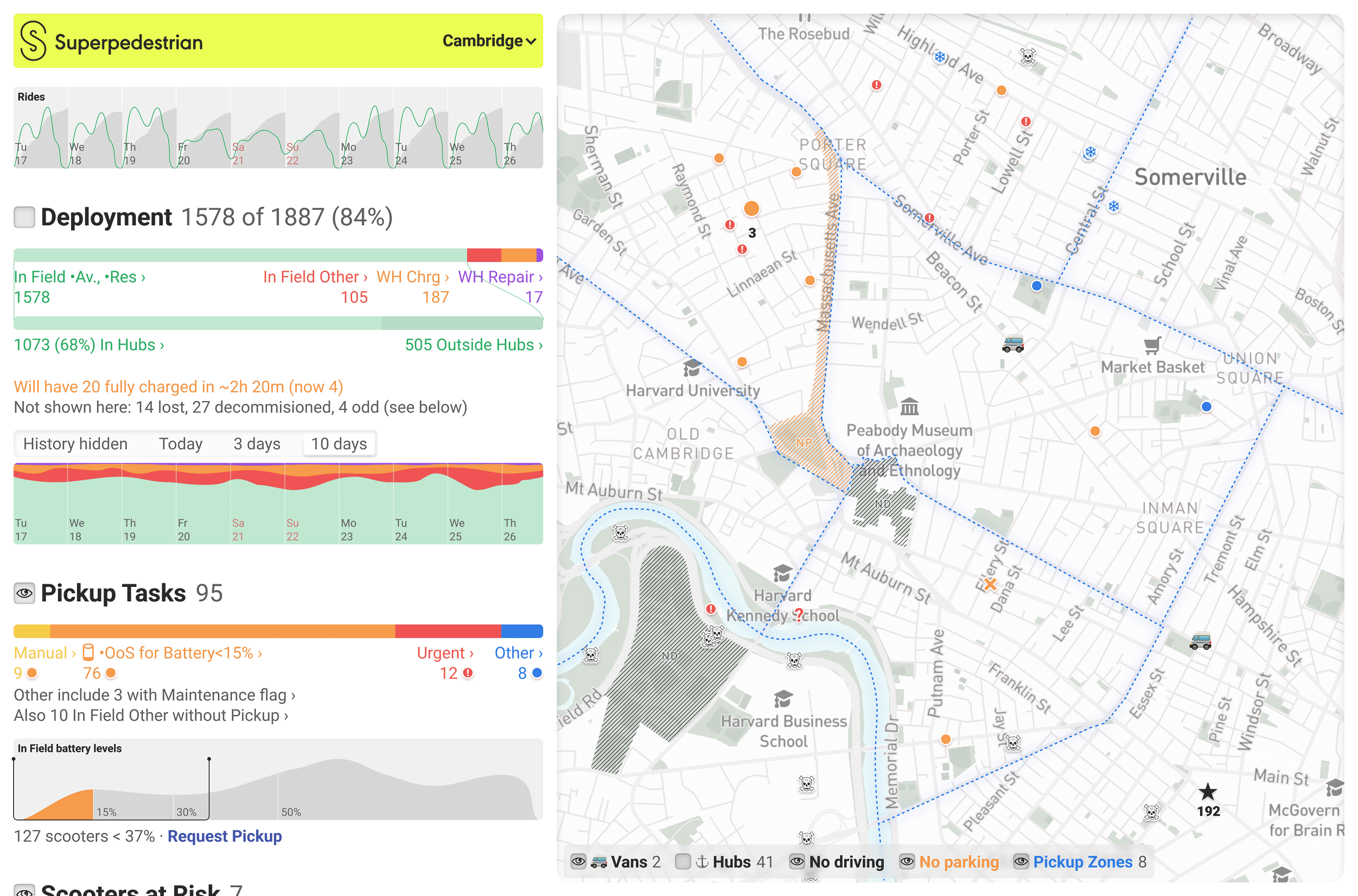Select the History hidden tab

tap(76, 444)
